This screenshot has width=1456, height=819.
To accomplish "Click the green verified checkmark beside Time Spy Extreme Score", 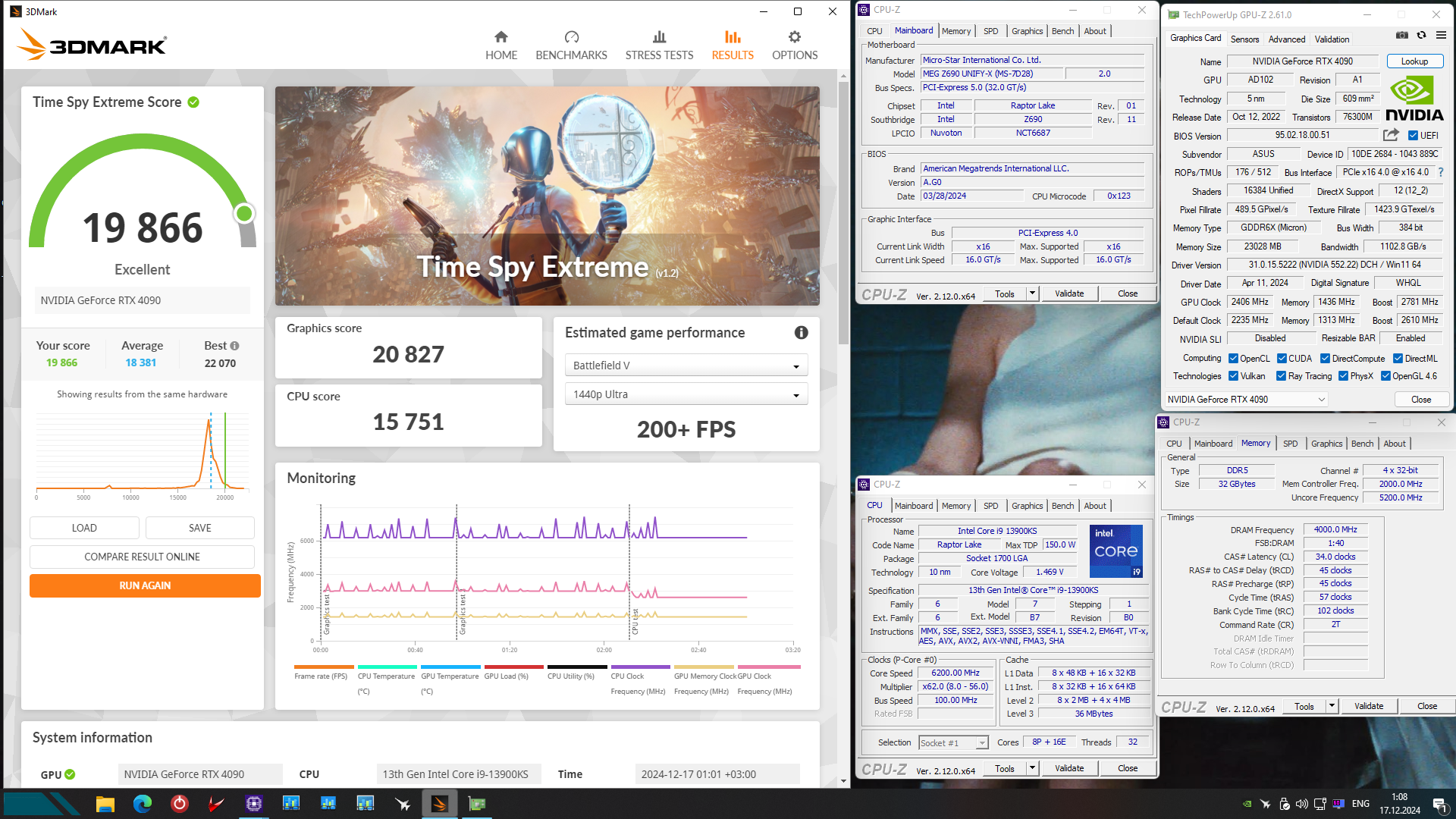I will click(x=193, y=102).
